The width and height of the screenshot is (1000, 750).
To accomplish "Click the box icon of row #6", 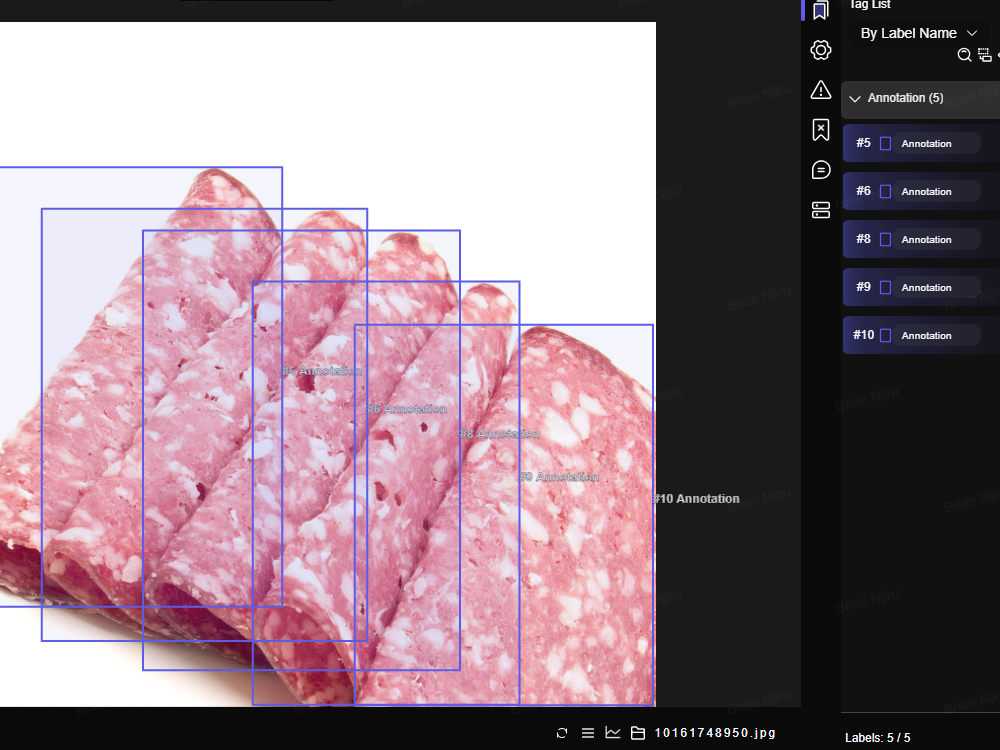I will pos(886,191).
